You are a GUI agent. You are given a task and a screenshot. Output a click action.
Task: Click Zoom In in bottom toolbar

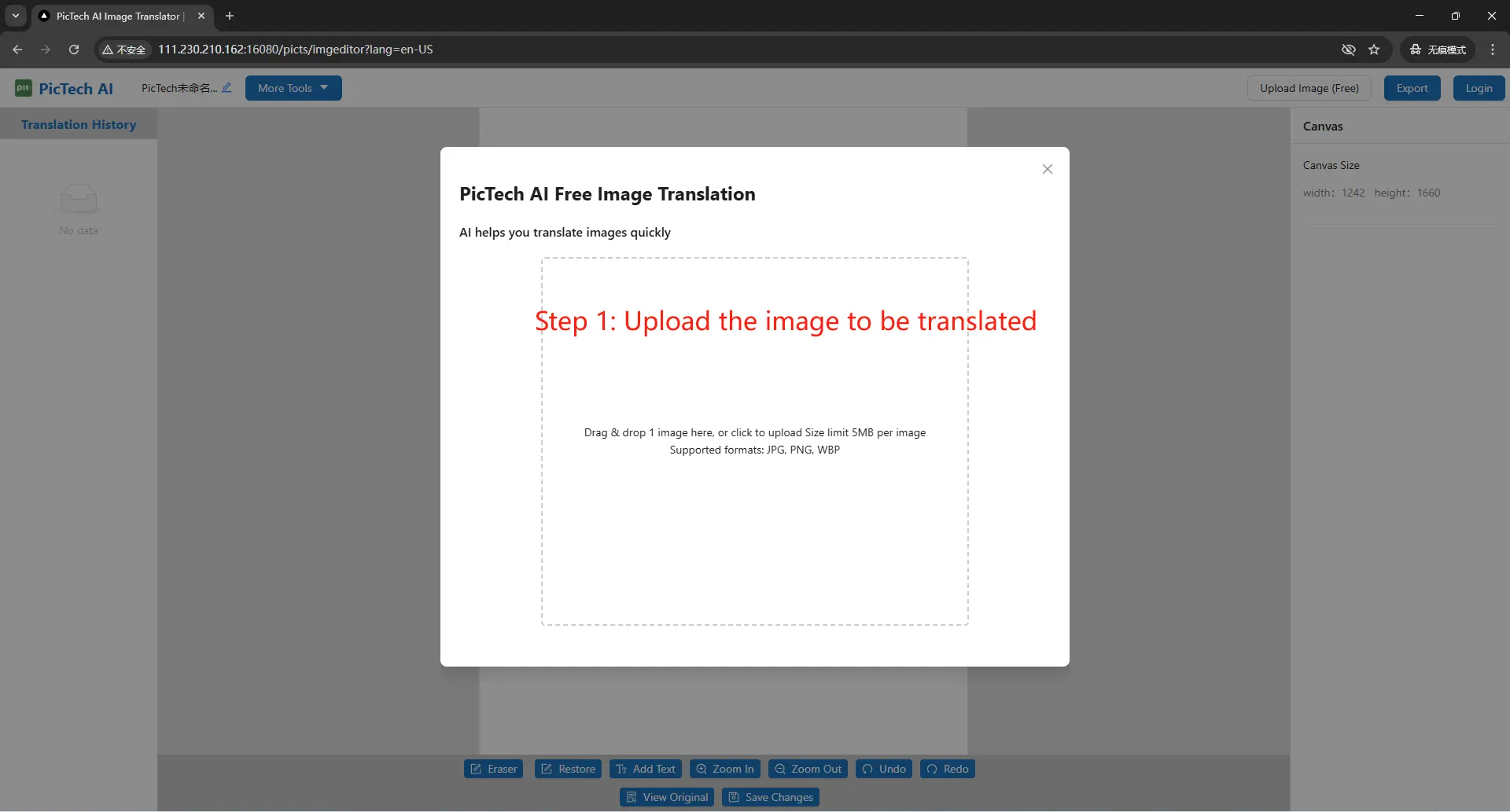tap(724, 769)
